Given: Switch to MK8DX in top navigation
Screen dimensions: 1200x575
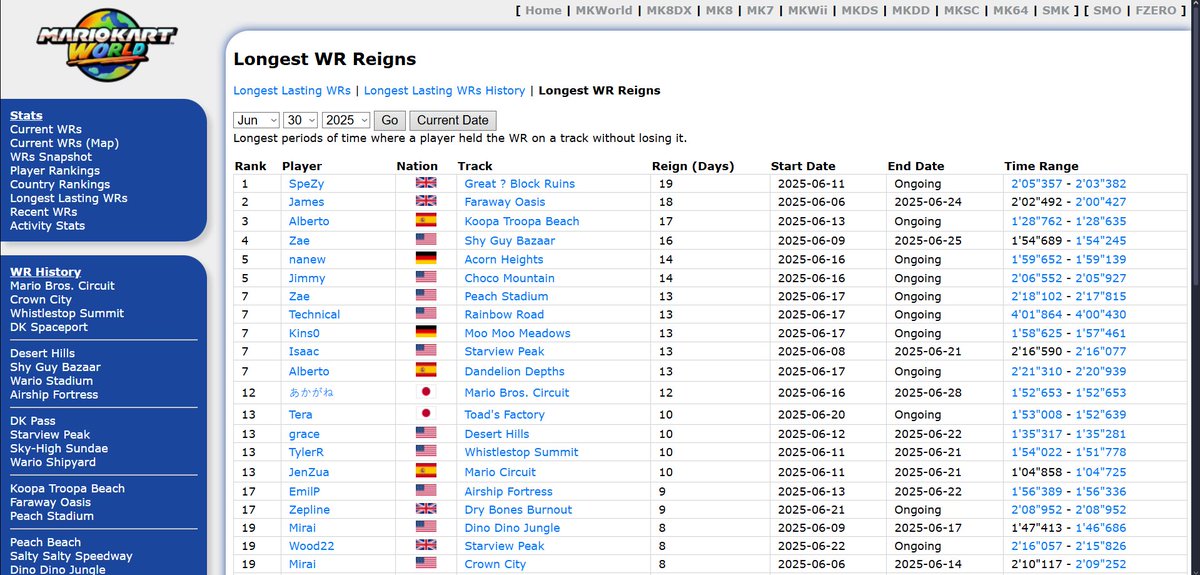Looking at the screenshot, I should tap(667, 10).
